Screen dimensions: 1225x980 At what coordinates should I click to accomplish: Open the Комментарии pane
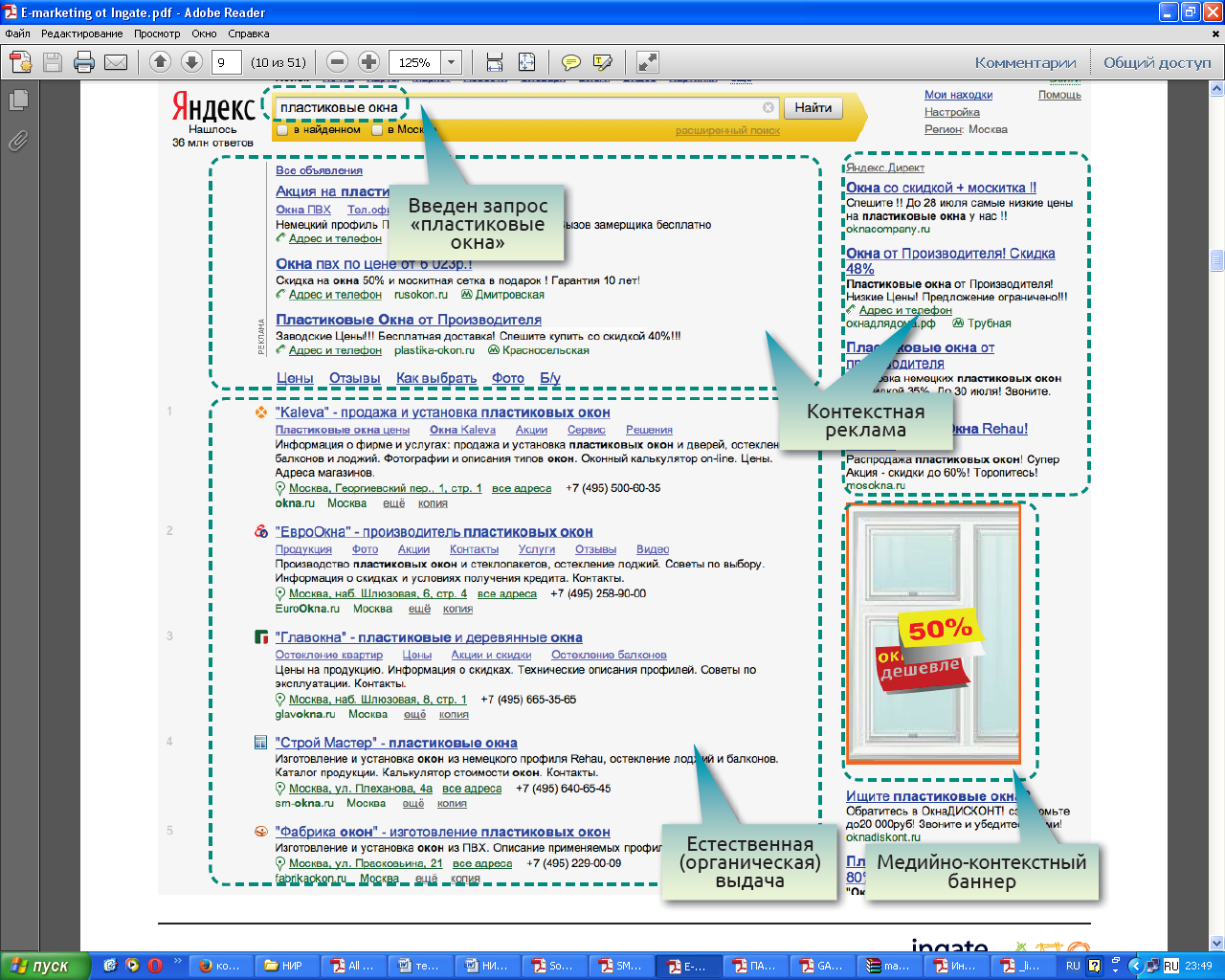(x=1025, y=62)
